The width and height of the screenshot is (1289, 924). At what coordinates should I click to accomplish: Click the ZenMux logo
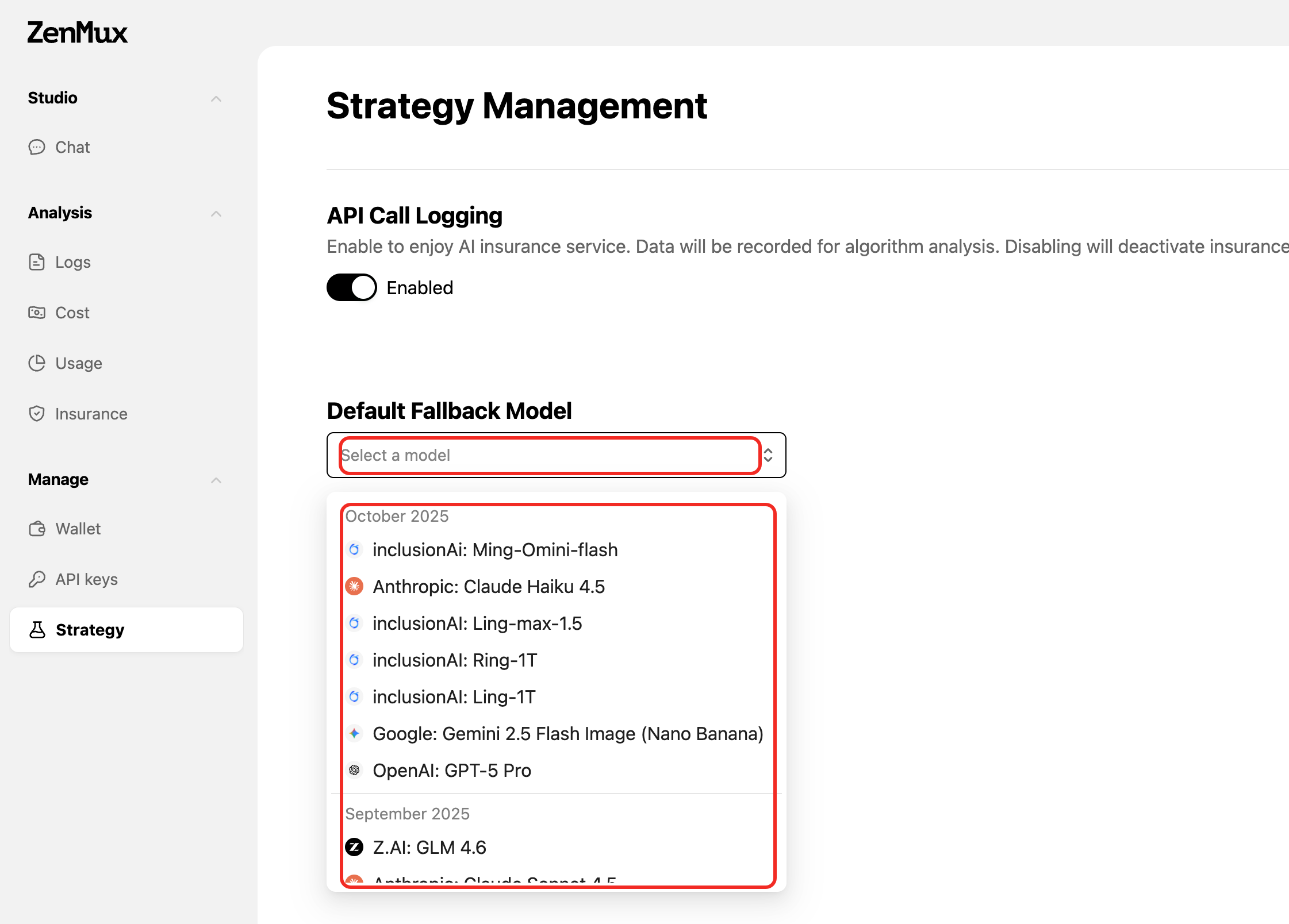[x=77, y=33]
